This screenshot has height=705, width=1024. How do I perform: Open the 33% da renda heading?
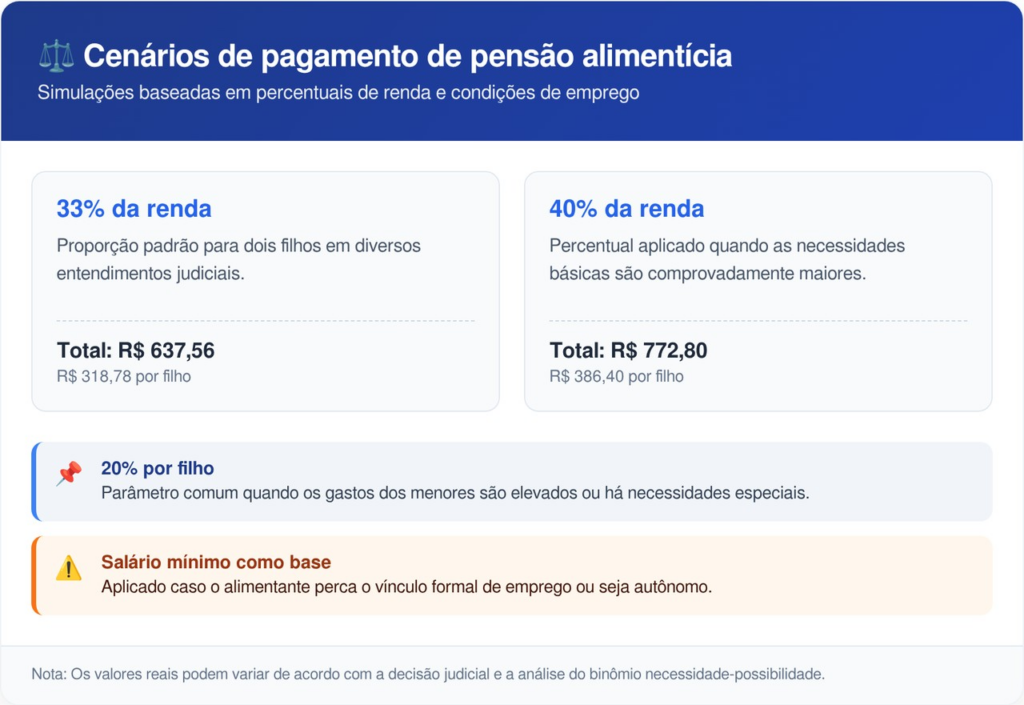coord(134,209)
